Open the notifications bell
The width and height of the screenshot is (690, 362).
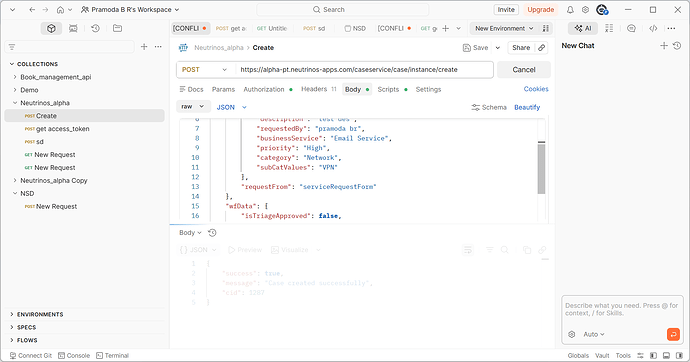[x=570, y=10]
